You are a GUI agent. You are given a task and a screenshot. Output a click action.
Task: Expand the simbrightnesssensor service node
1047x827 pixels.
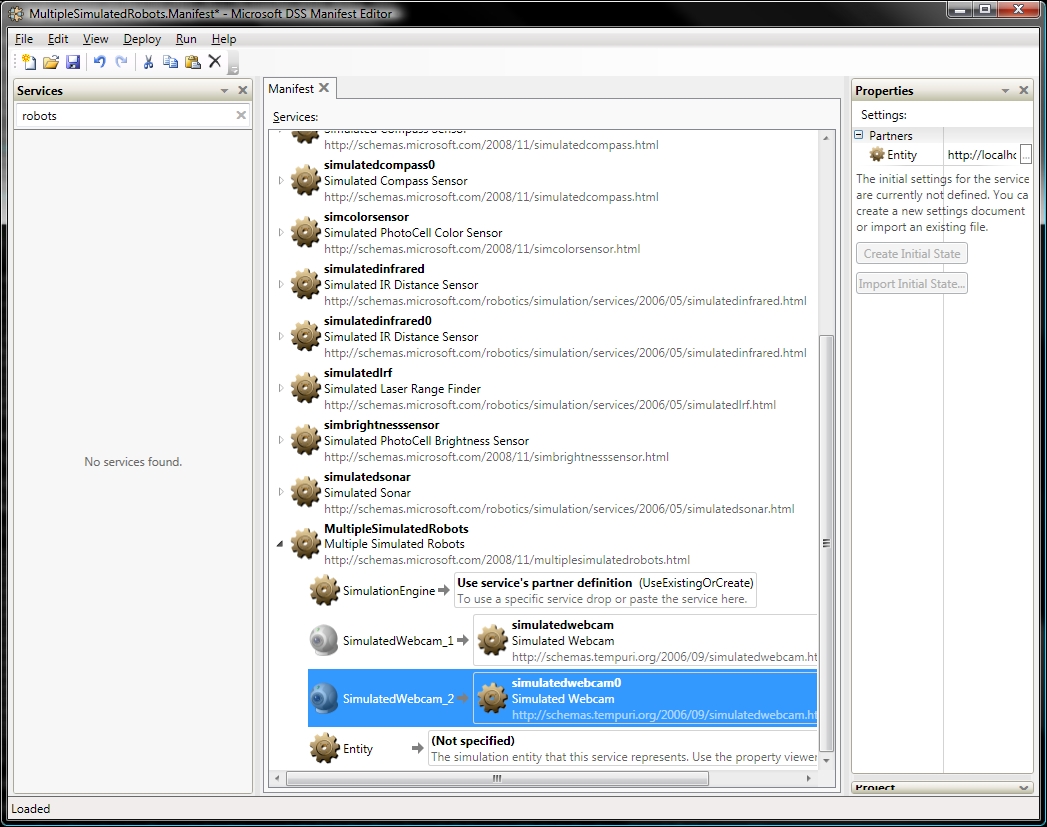pos(281,441)
